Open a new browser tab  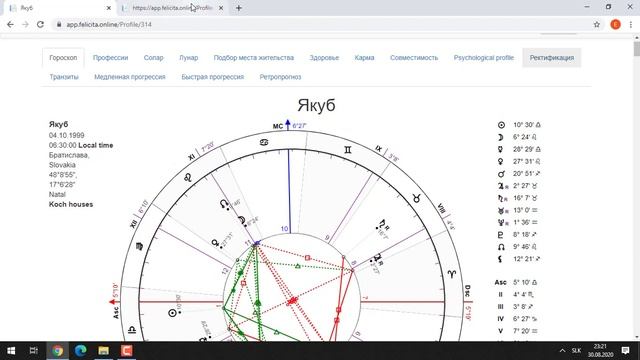pyautogui.click(x=239, y=8)
